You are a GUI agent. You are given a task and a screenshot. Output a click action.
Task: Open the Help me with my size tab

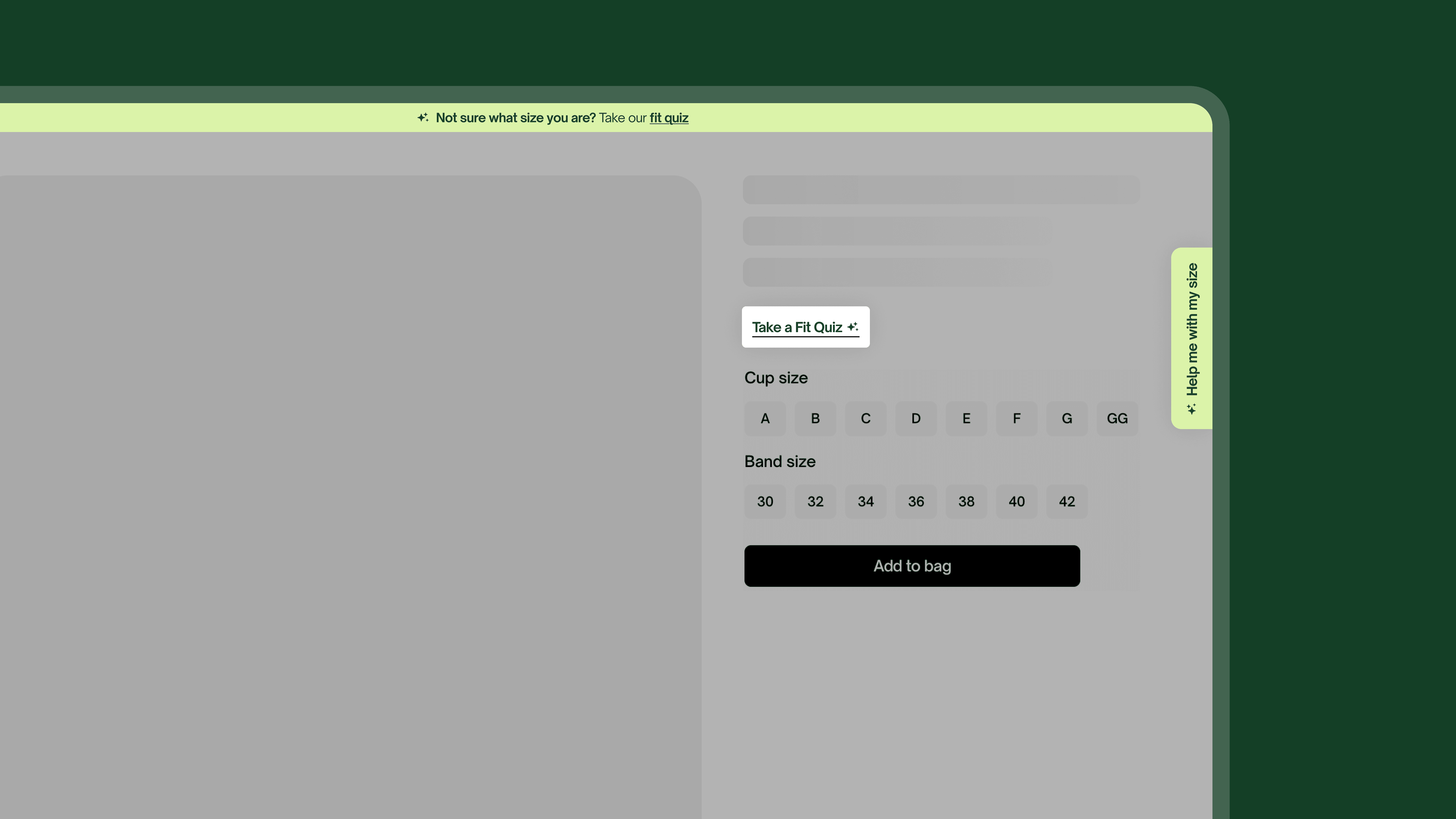coord(1192,338)
